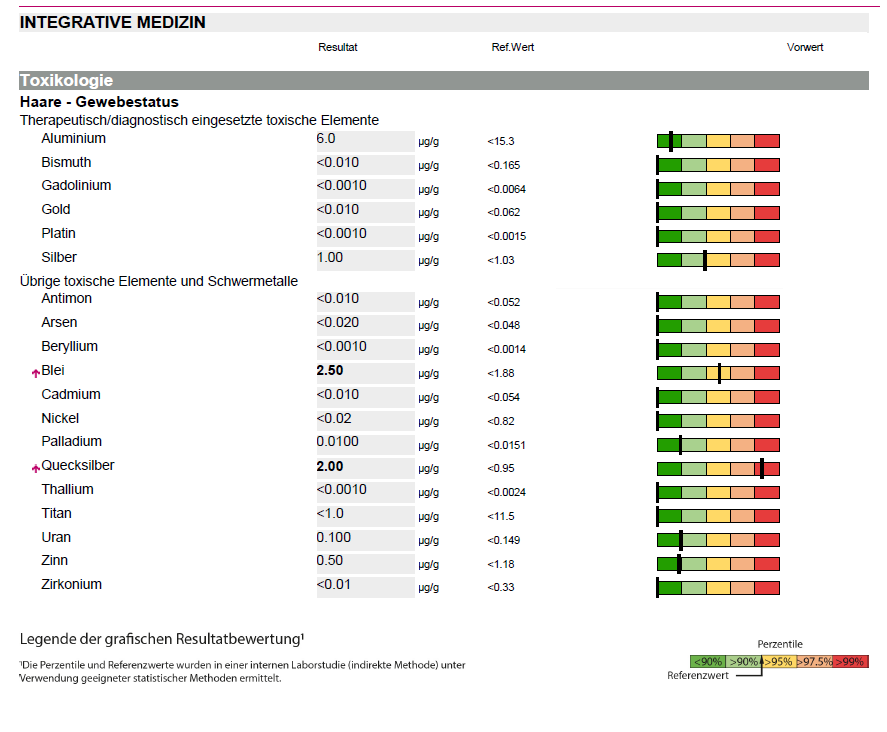Click the Uran reference value <0.149
This screenshot has height=732, width=887.
point(506,540)
